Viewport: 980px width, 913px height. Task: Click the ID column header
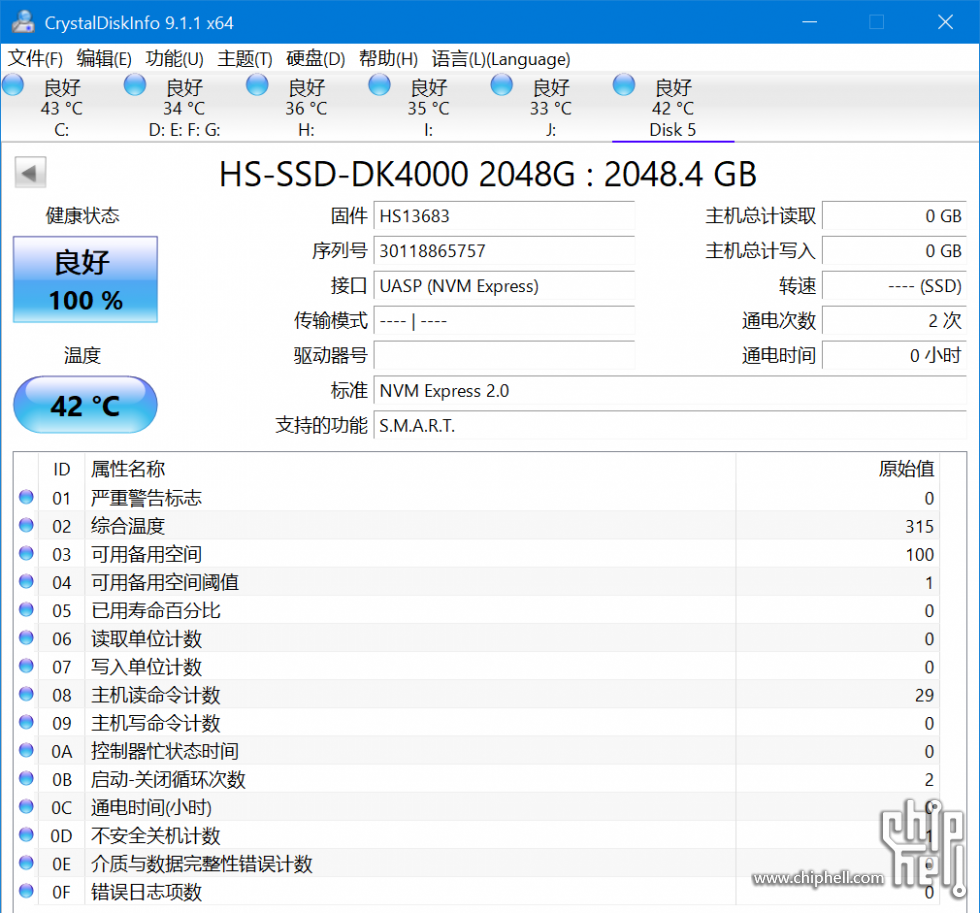pos(61,469)
